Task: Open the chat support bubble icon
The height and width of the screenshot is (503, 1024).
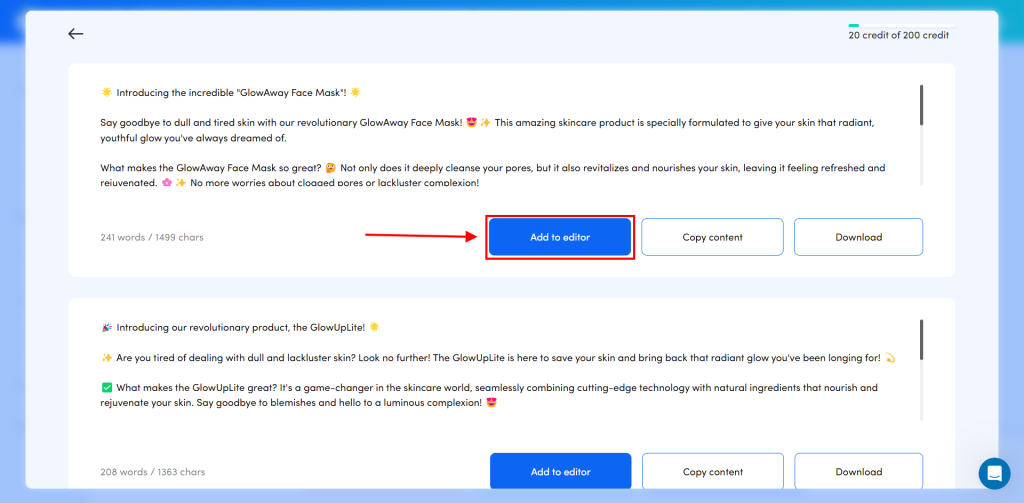Action: coord(994,473)
